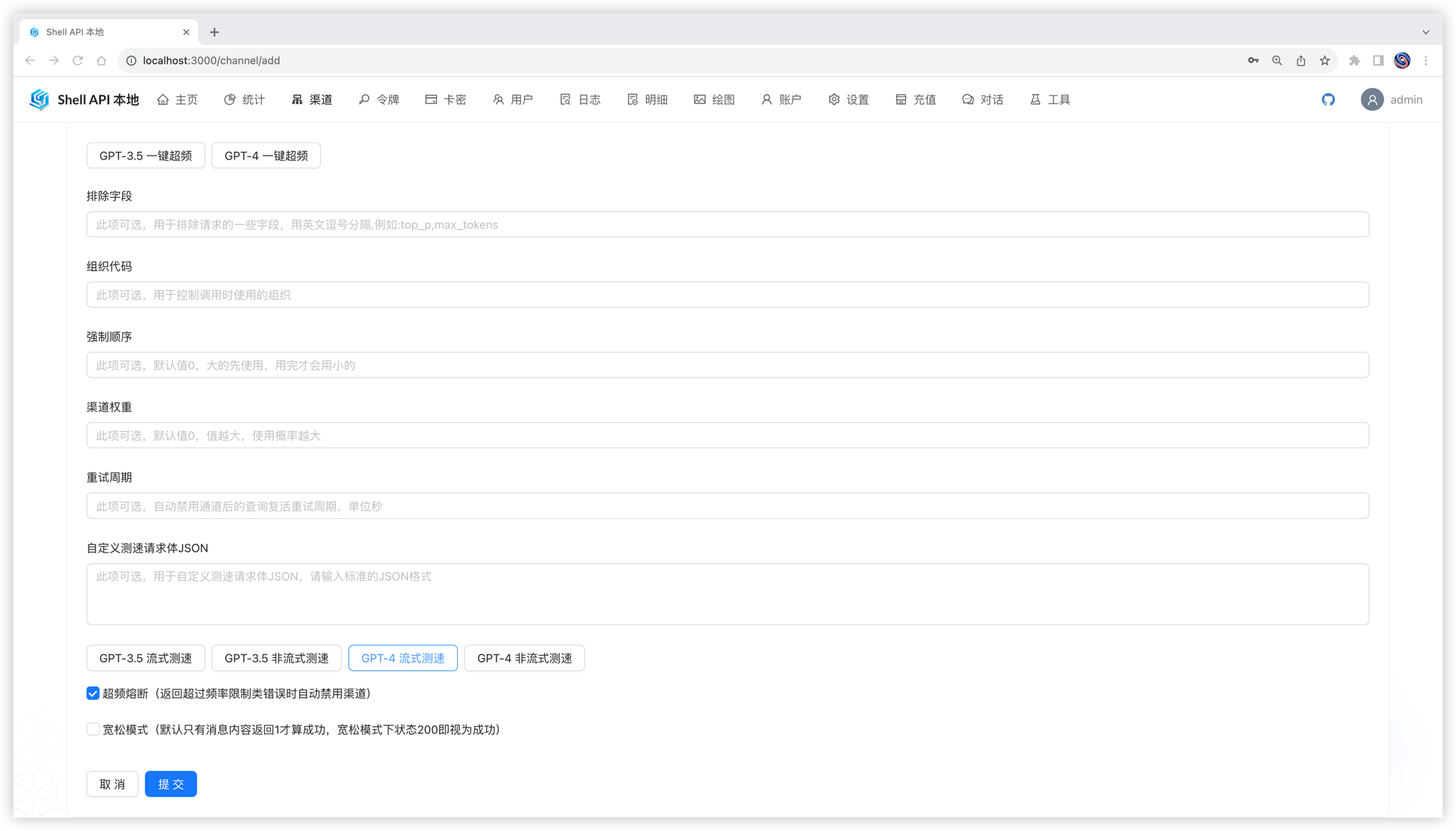
Task: Open the browser extensions puzzle icon
Action: 1354,61
